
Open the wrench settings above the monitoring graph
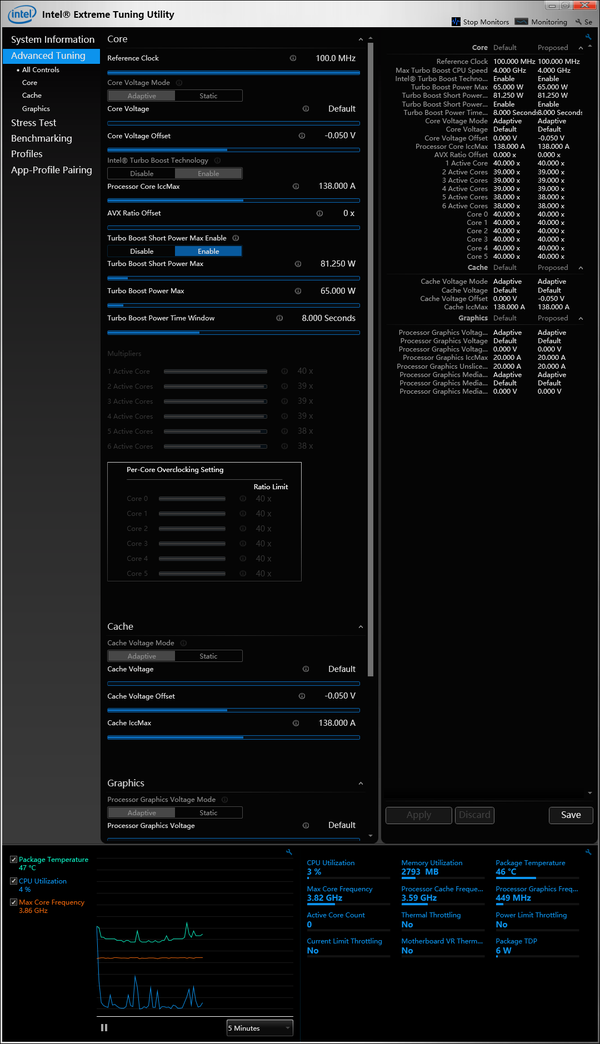(289, 852)
